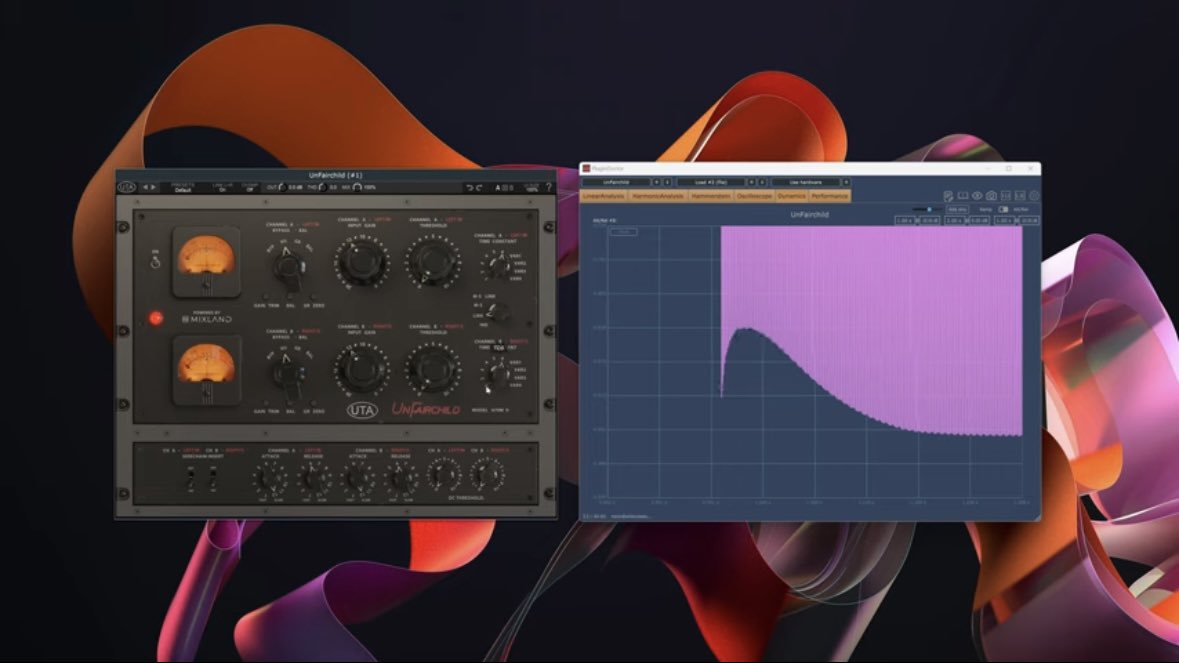Viewport: 1179px width, 663px height.
Task: Click Channel A Attack knob
Action: pos(270,477)
